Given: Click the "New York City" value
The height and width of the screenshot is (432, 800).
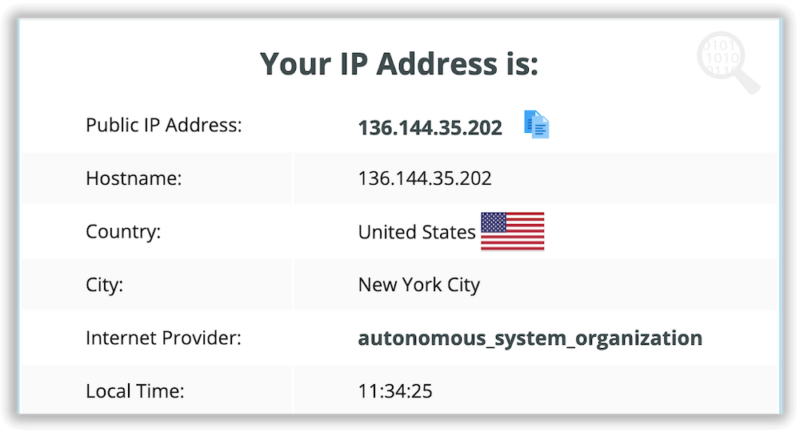Looking at the screenshot, I should click(419, 285).
